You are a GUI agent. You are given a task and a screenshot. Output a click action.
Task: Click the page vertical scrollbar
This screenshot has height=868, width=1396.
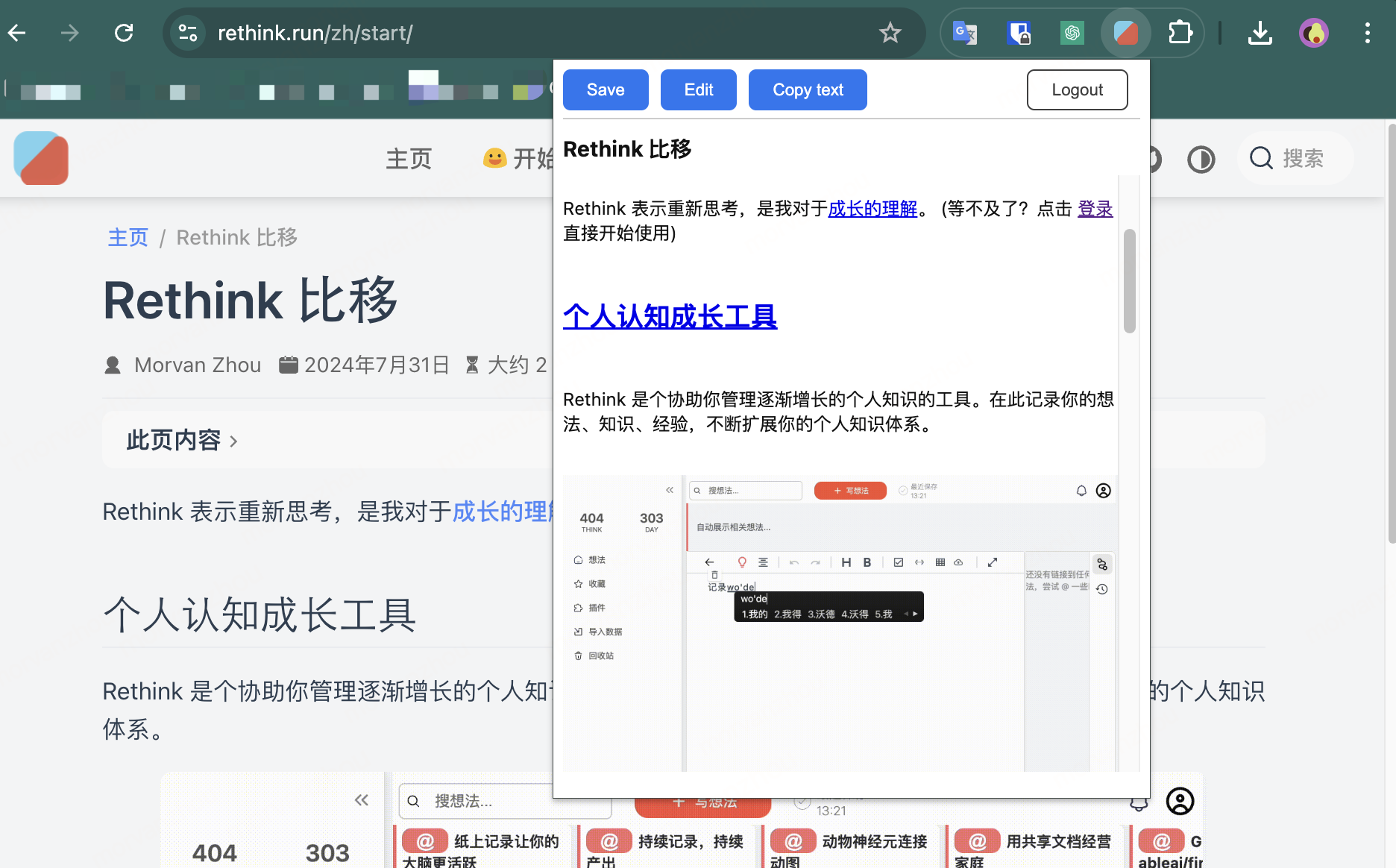coord(1392,334)
